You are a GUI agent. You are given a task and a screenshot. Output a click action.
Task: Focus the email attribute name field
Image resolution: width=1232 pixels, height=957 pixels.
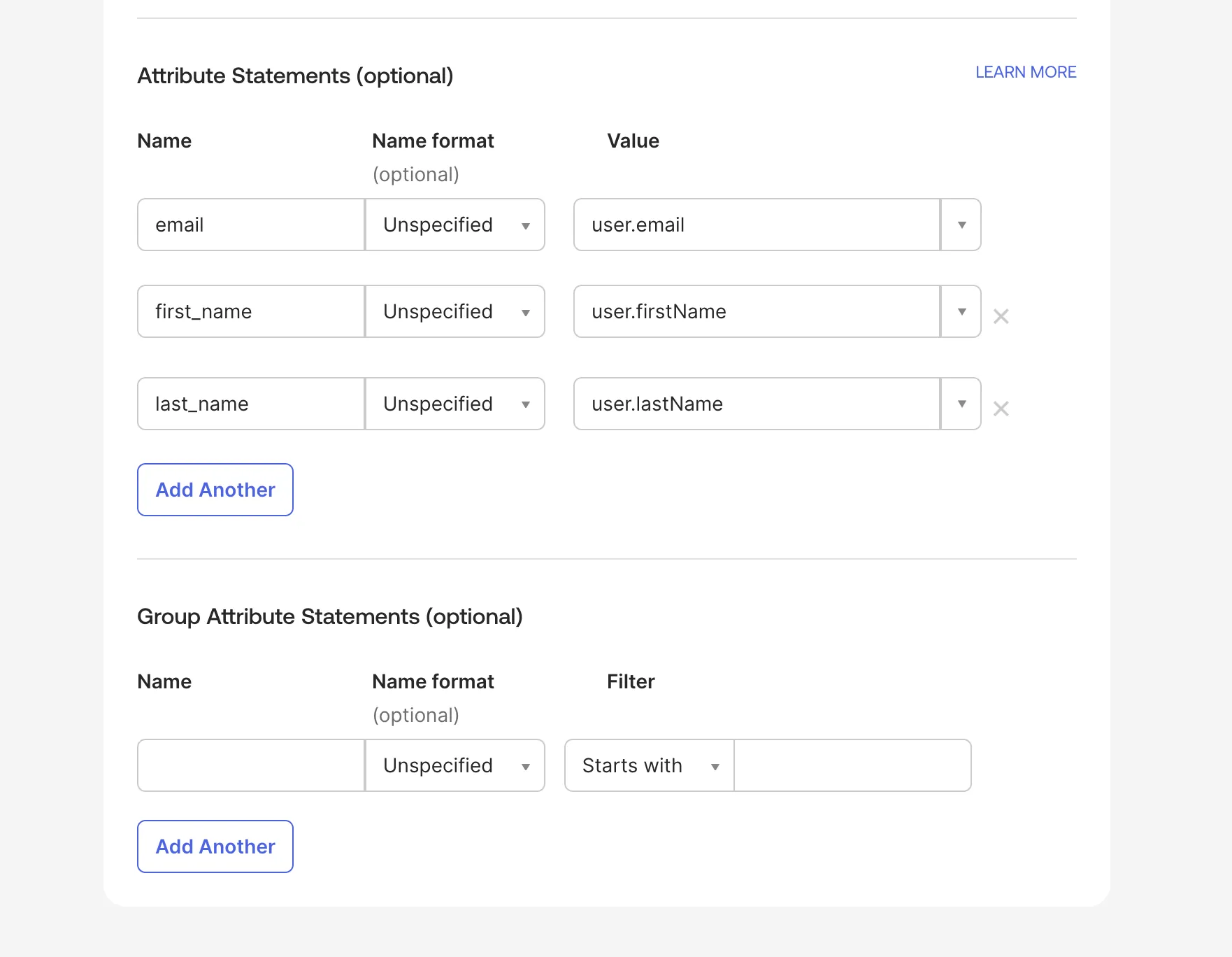tap(251, 225)
